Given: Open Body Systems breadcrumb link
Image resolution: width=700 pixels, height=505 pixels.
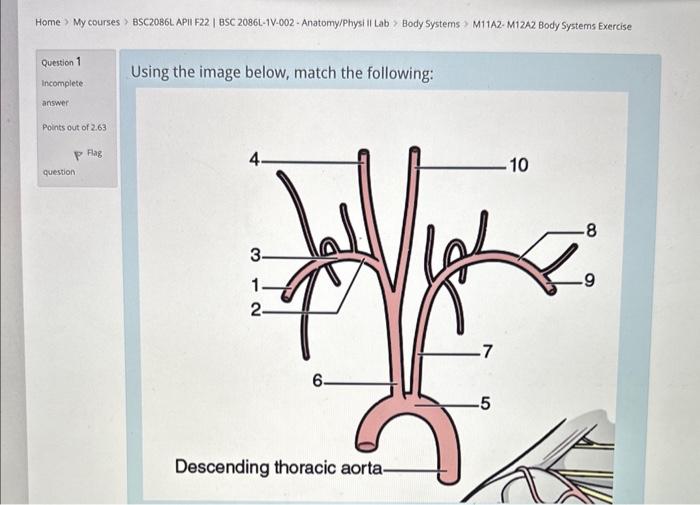Looking at the screenshot, I should 431,24.
